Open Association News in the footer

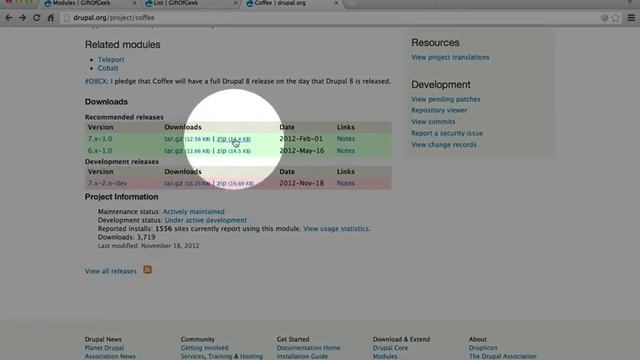(110, 356)
